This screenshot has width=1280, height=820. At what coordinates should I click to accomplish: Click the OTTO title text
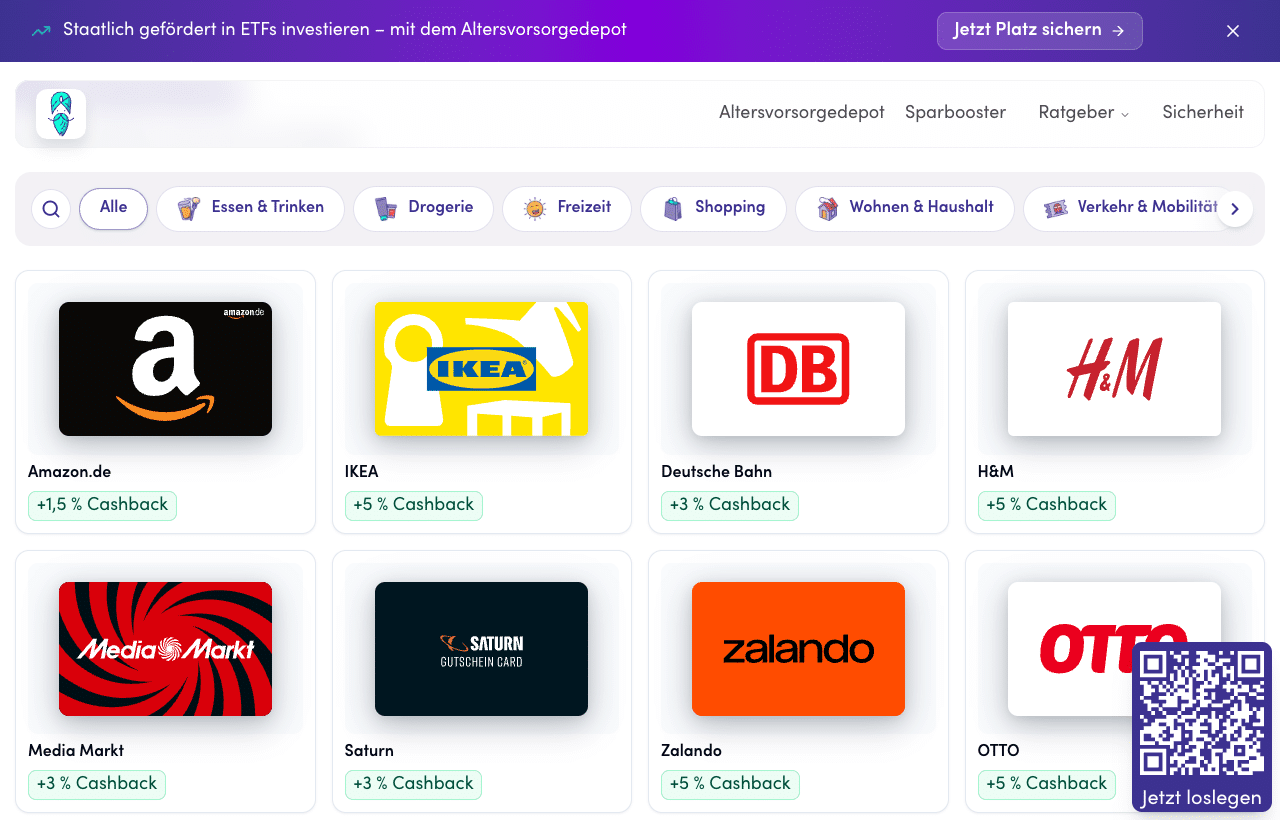(998, 751)
